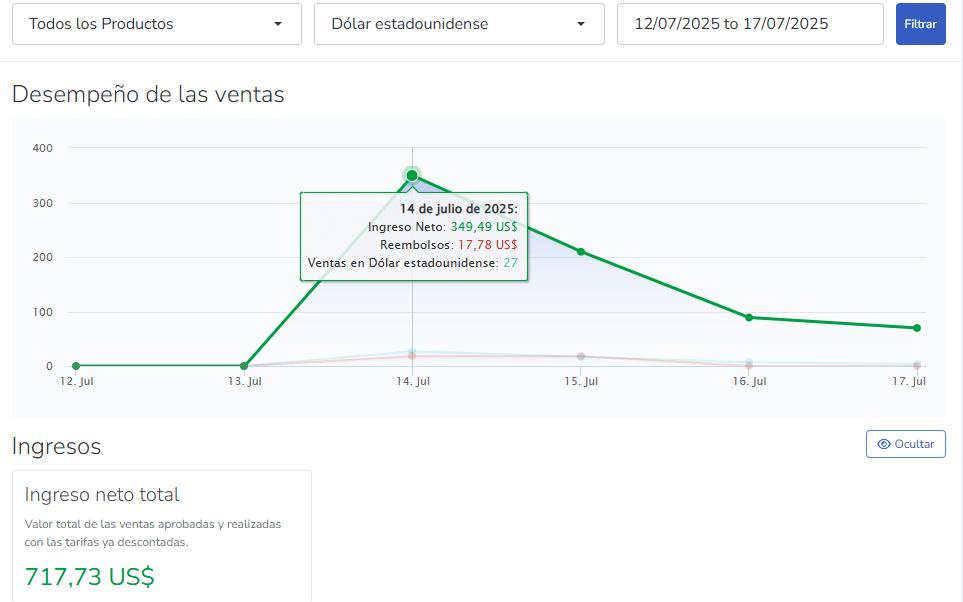963x602 pixels.
Task: Click the Desempeño de las ventas heading
Action: point(148,95)
